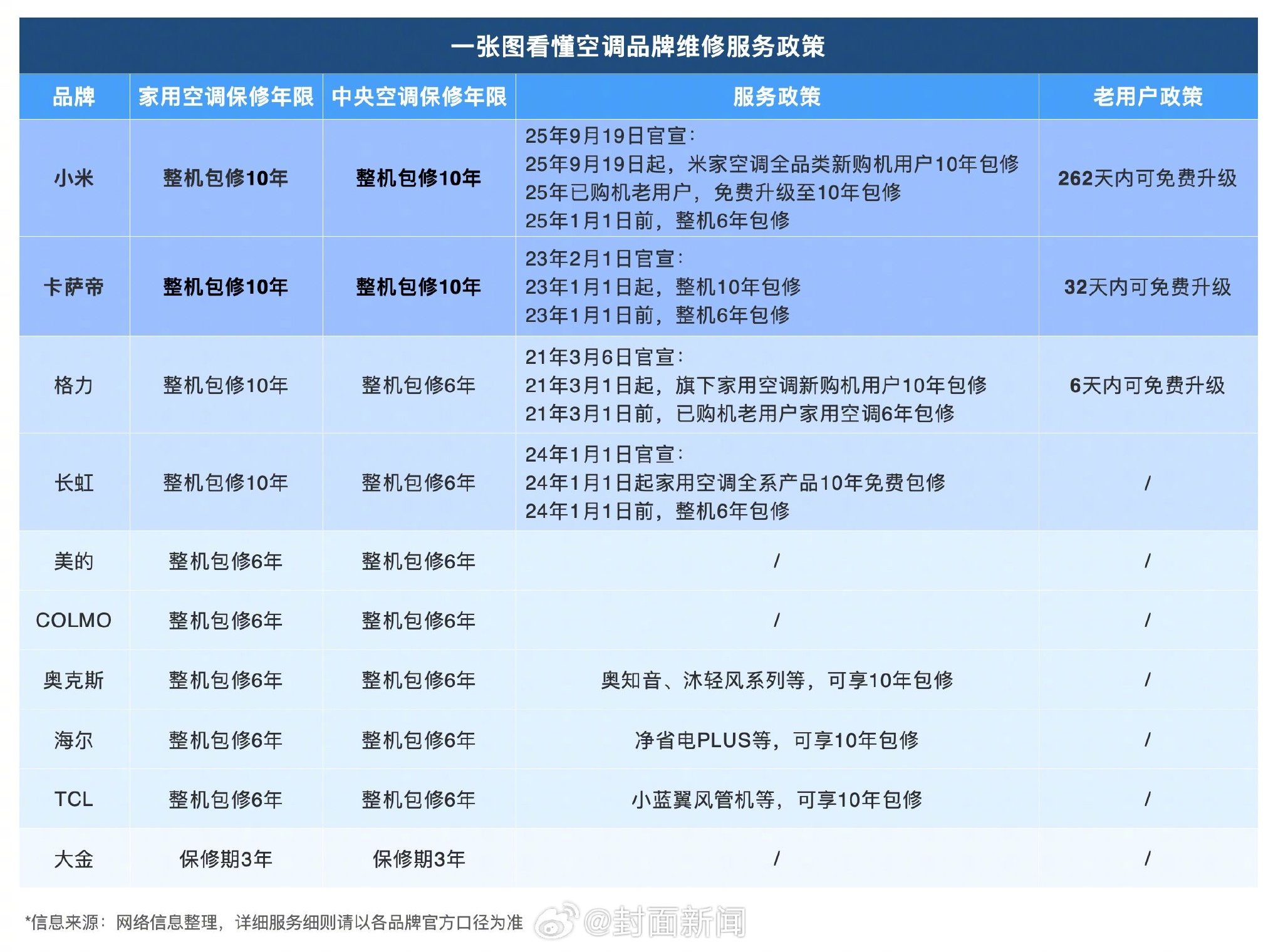Select the 长虹 brand cell
The image size is (1283, 952).
point(74,482)
